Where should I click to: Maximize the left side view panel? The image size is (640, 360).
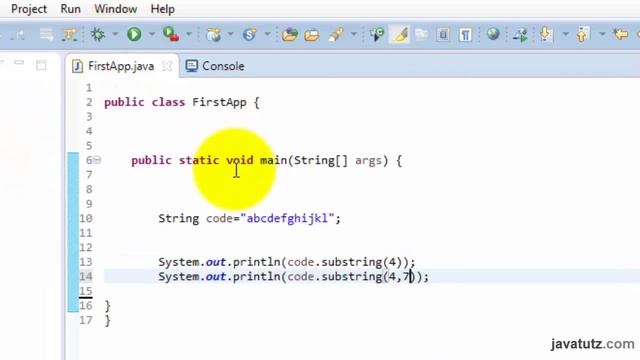pos(41,65)
